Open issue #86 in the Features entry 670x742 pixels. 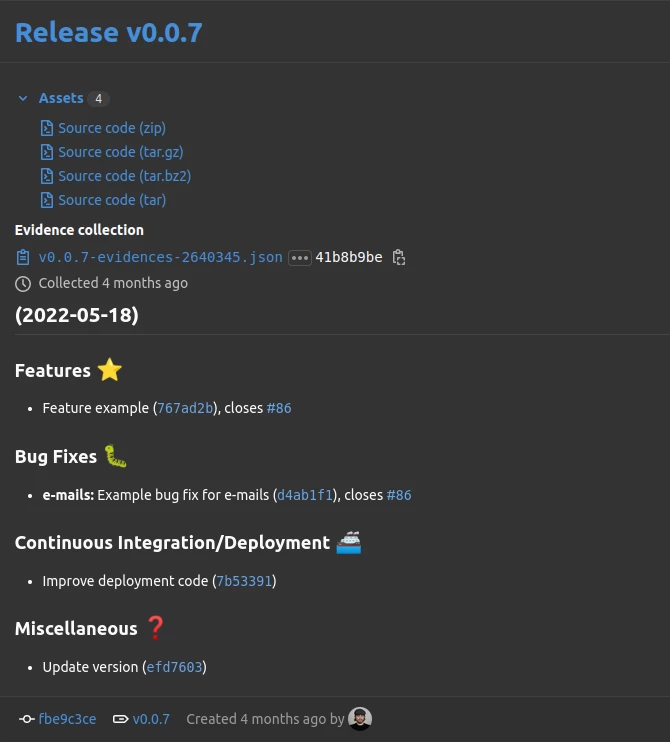279,408
